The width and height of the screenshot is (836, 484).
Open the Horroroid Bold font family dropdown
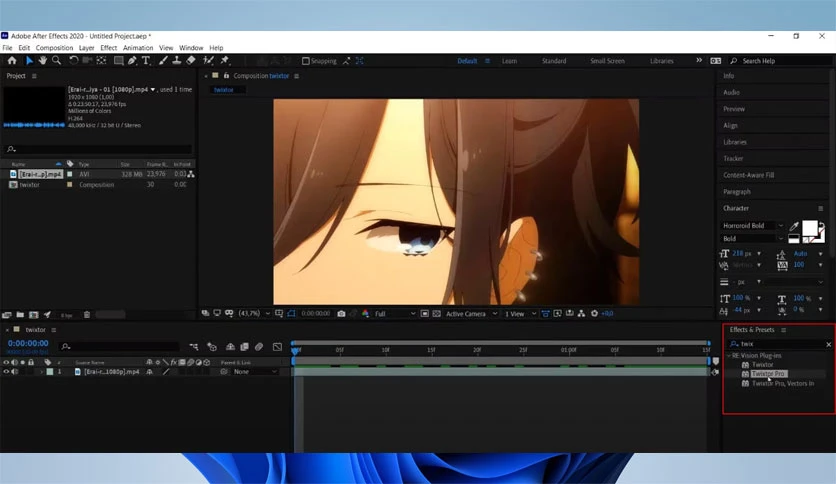tap(753, 226)
